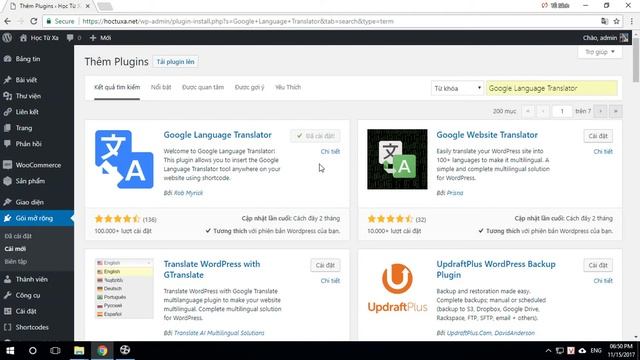Open author link Rob Myrick

(x=188, y=193)
